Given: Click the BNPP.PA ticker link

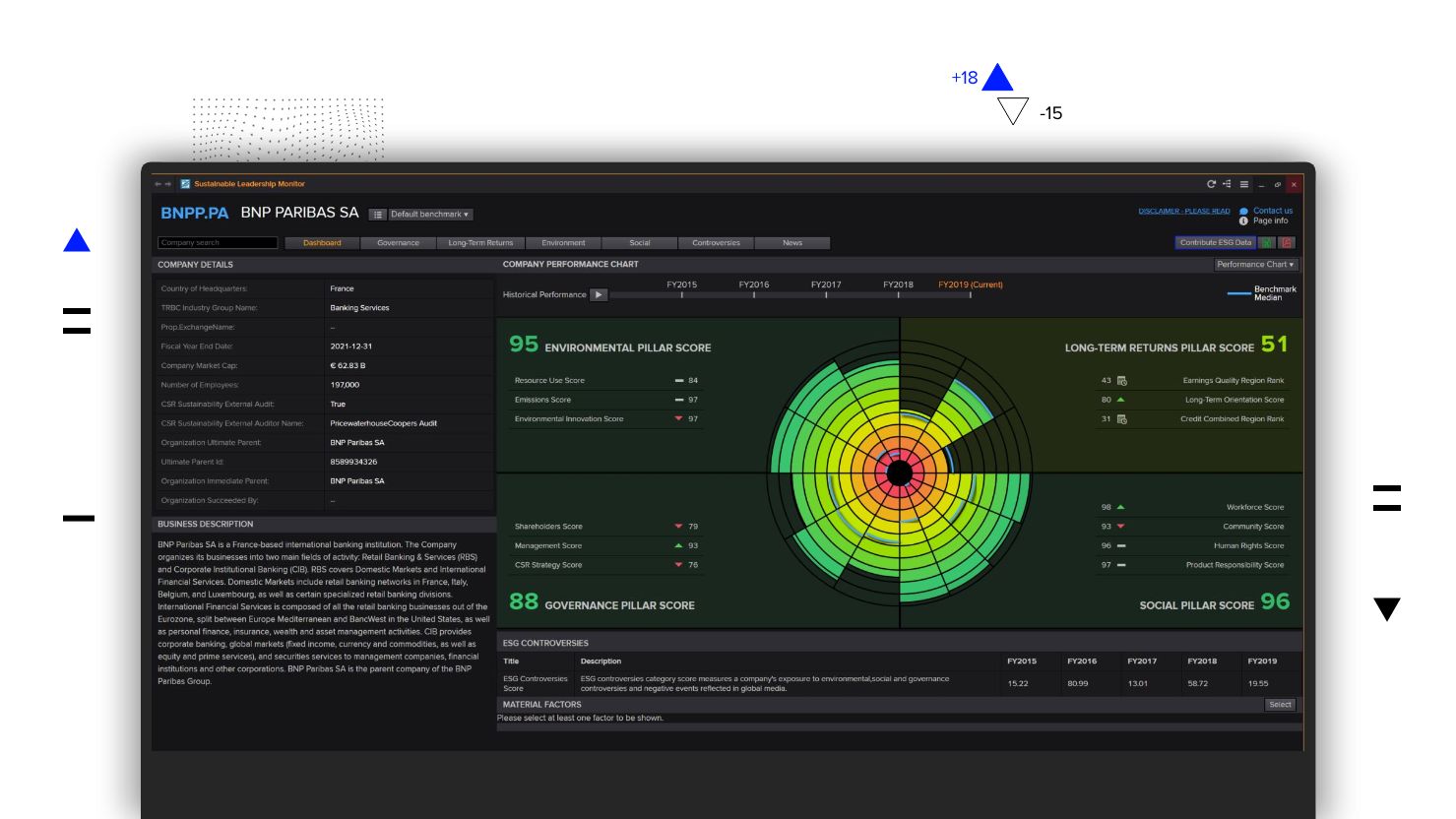Looking at the screenshot, I should click(x=194, y=213).
